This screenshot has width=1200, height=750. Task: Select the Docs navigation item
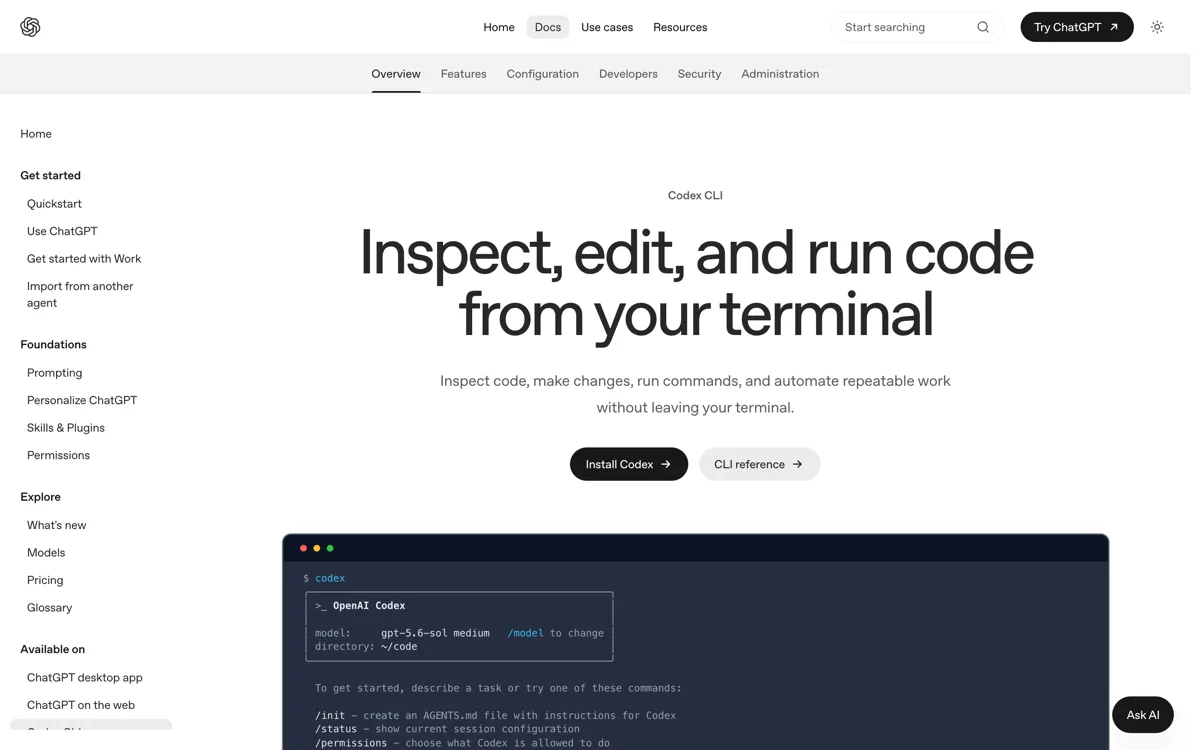[x=548, y=27]
